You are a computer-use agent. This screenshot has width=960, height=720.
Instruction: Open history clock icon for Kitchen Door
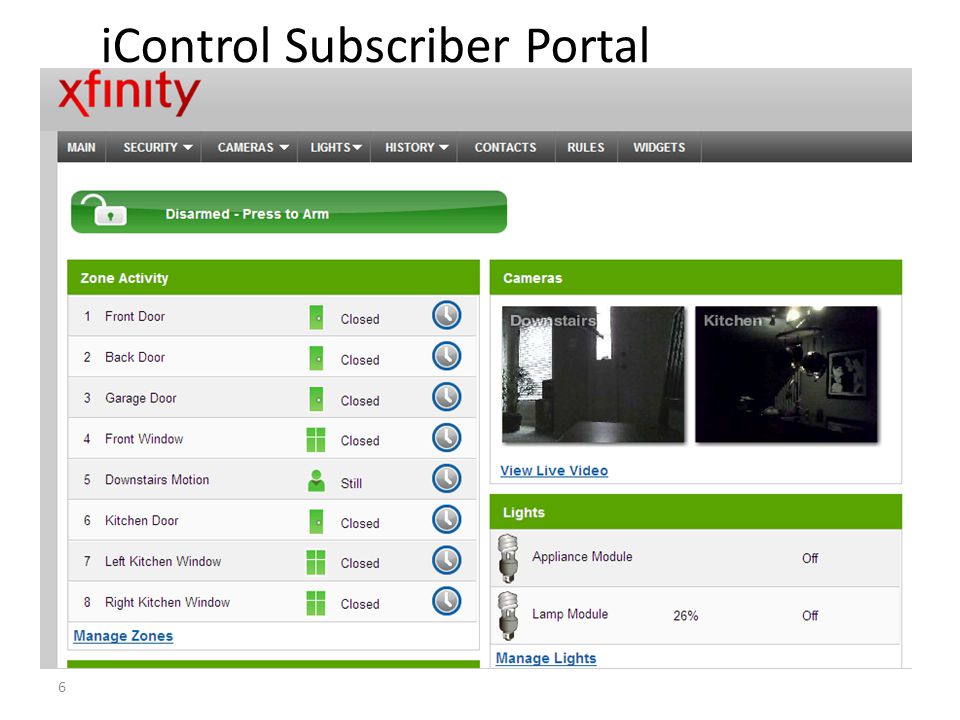446,519
